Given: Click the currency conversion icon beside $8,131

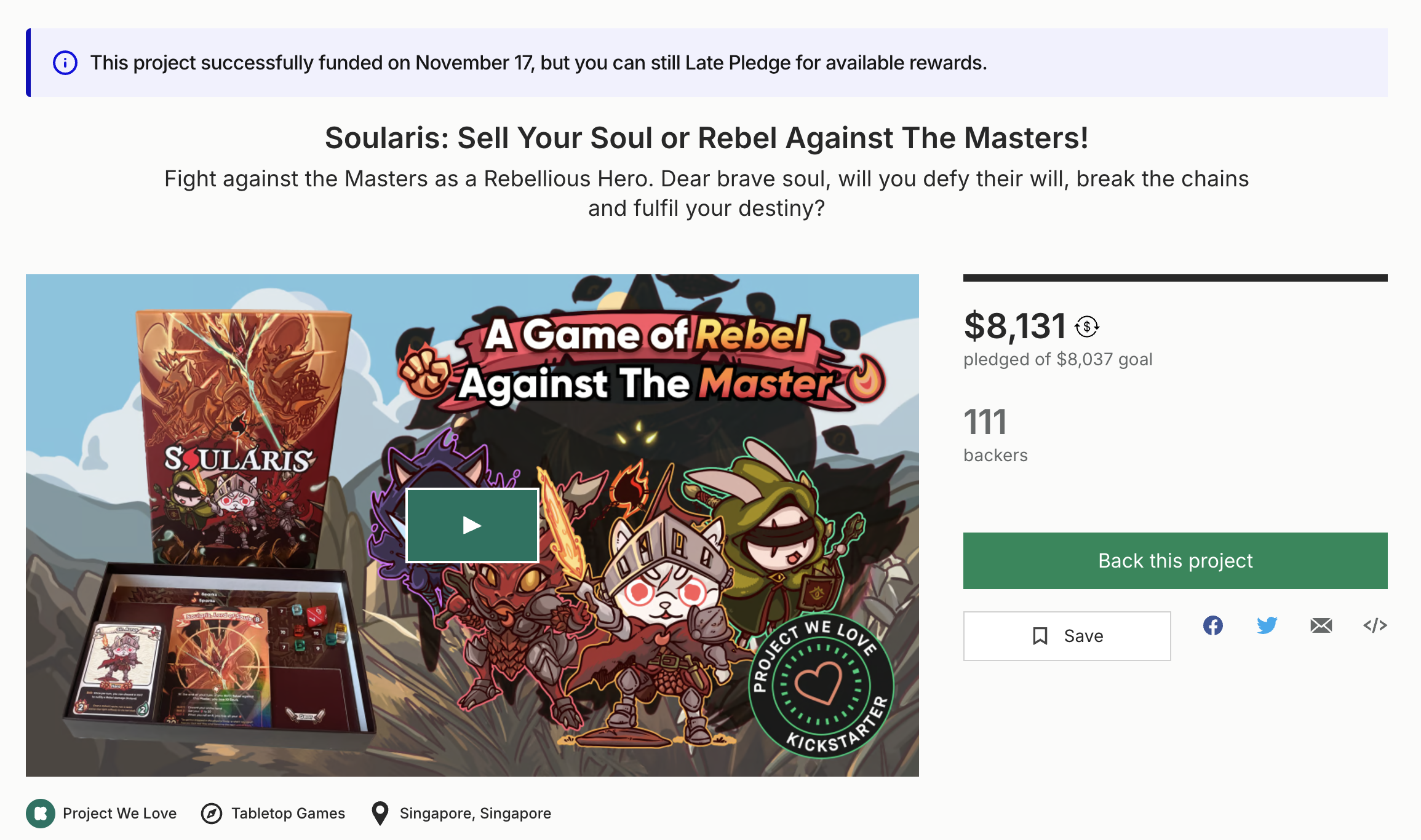Looking at the screenshot, I should tap(1087, 327).
